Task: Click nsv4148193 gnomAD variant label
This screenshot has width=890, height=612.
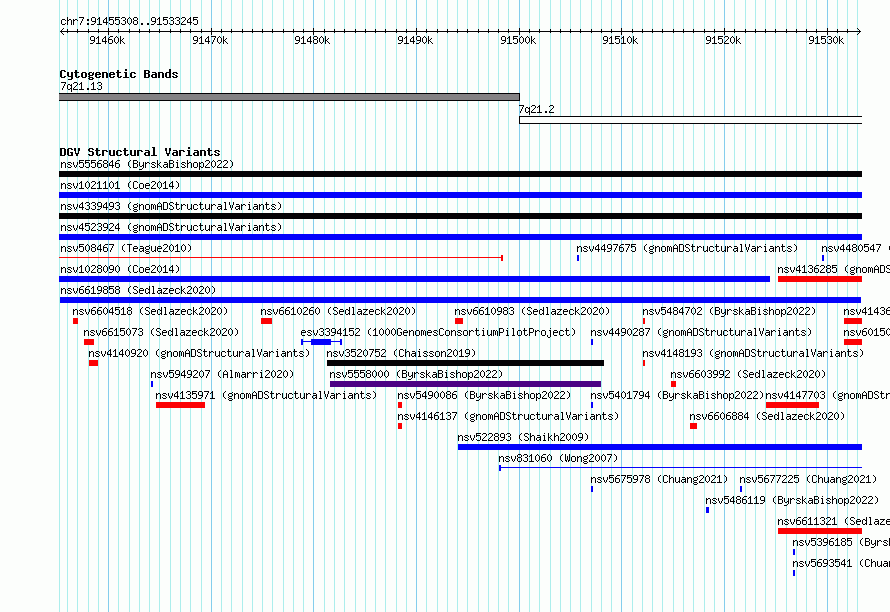Action: point(753,353)
